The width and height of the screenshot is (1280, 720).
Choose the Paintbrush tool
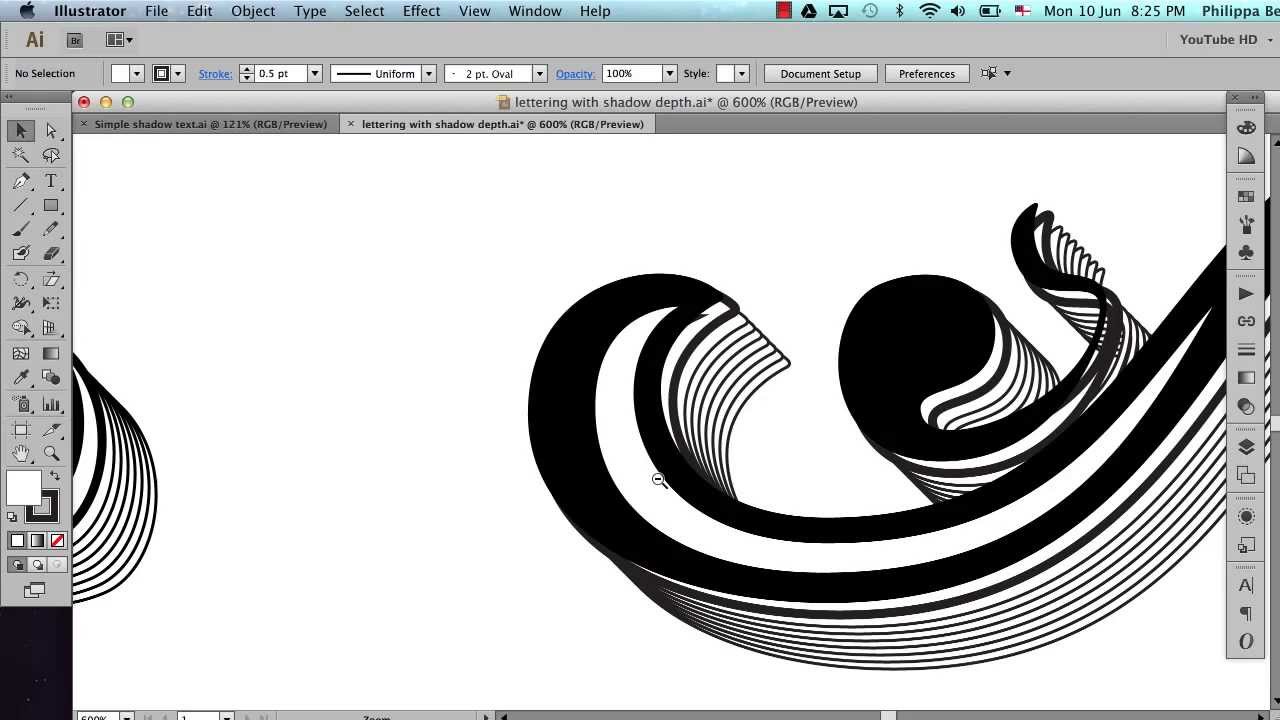(x=21, y=229)
